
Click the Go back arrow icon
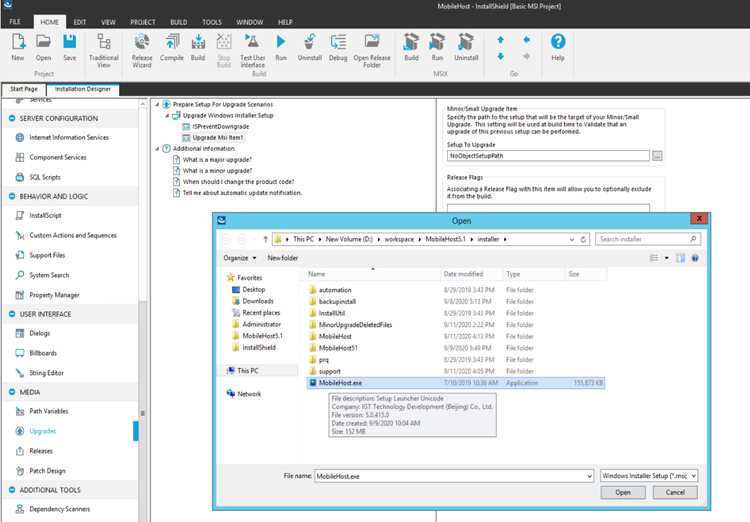pyautogui.click(x=527, y=40)
